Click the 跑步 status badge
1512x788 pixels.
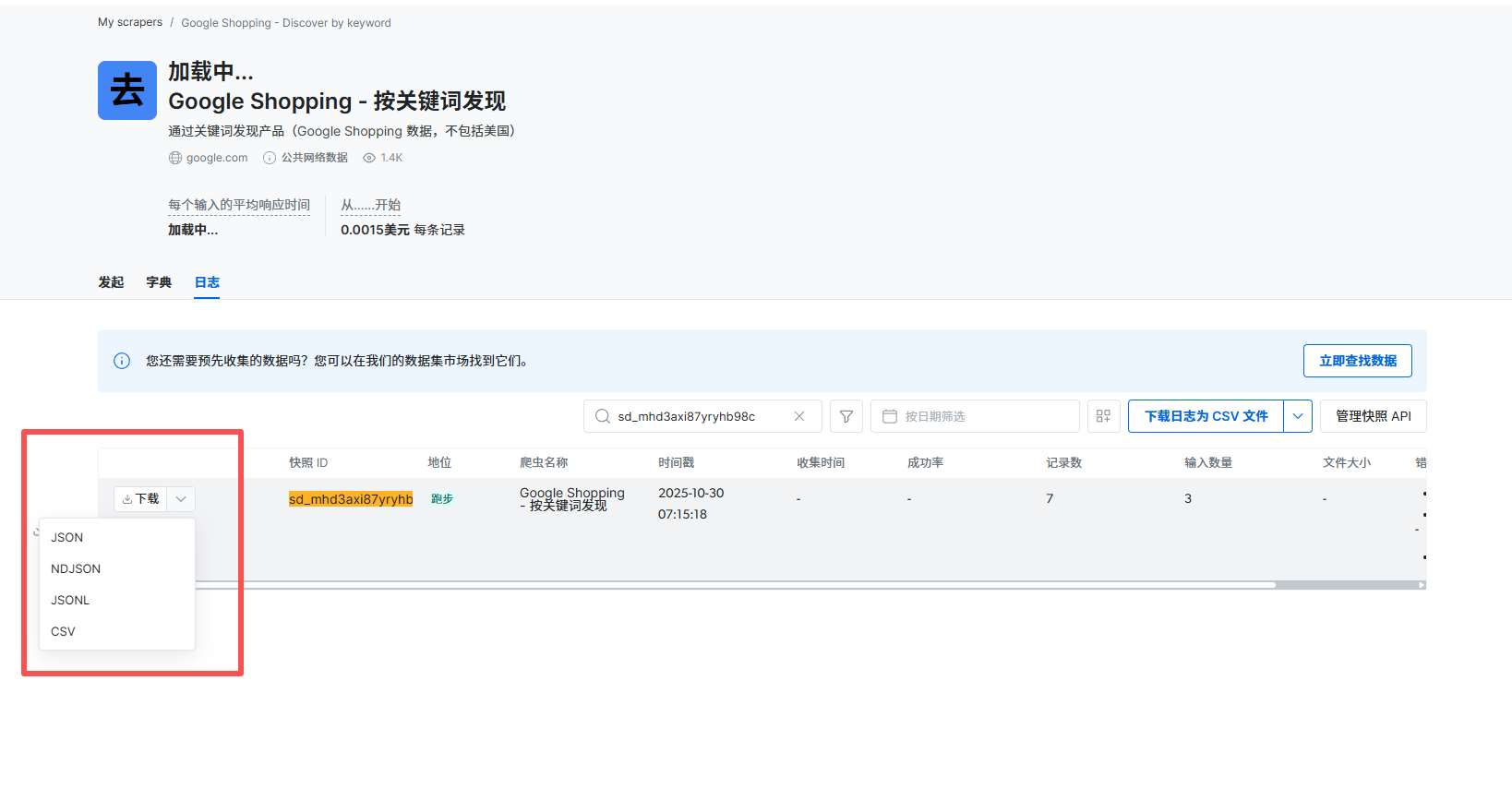coord(442,498)
